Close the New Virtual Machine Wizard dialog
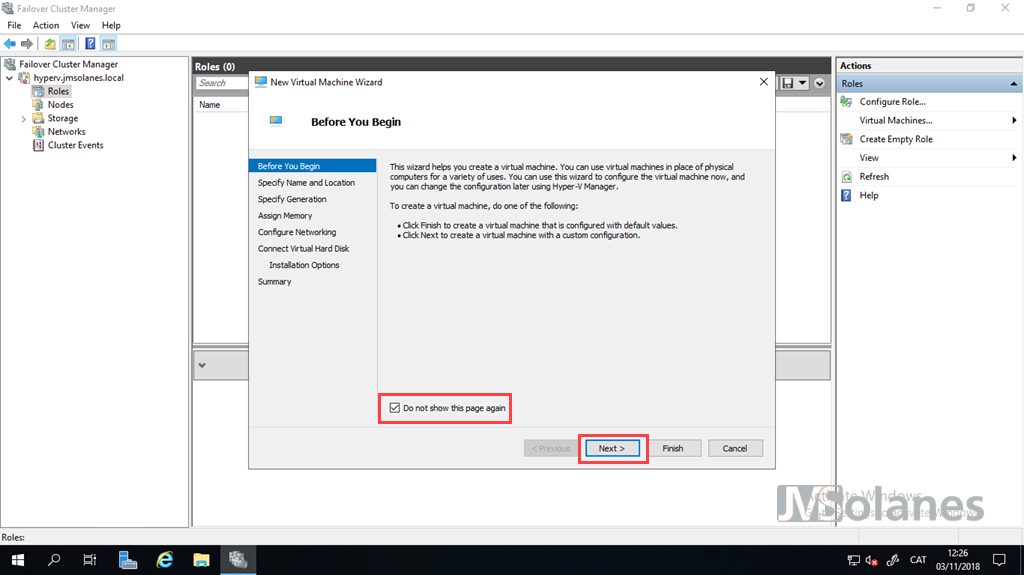This screenshot has height=575, width=1024. (763, 82)
